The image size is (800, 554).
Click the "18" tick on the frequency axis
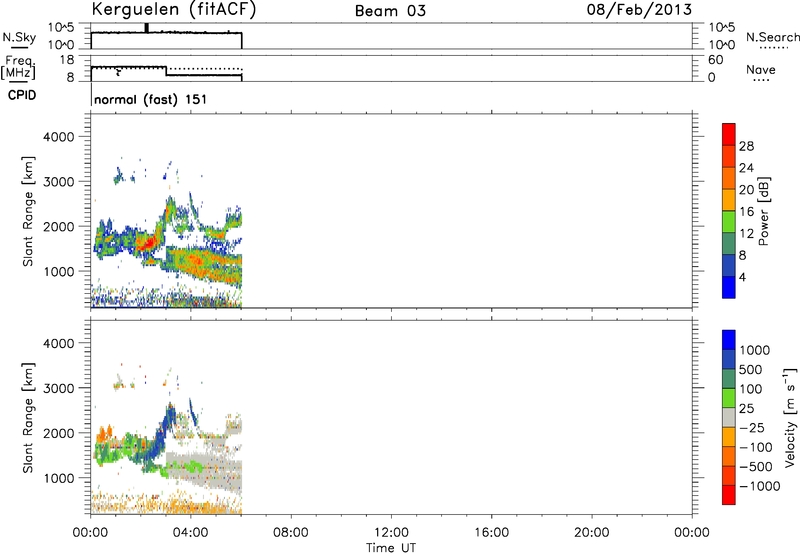tap(67, 60)
